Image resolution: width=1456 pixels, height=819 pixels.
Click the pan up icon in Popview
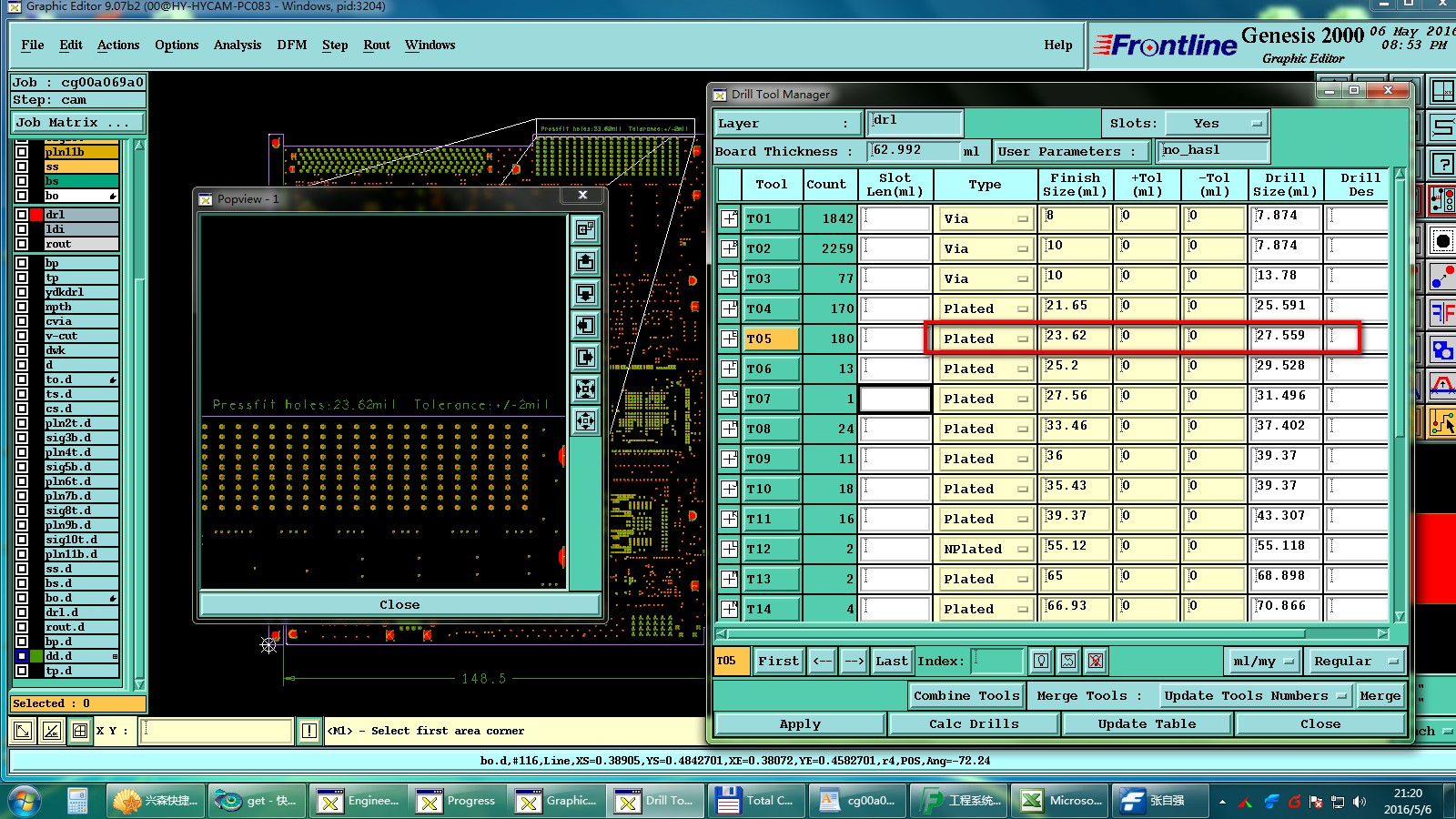point(585,262)
